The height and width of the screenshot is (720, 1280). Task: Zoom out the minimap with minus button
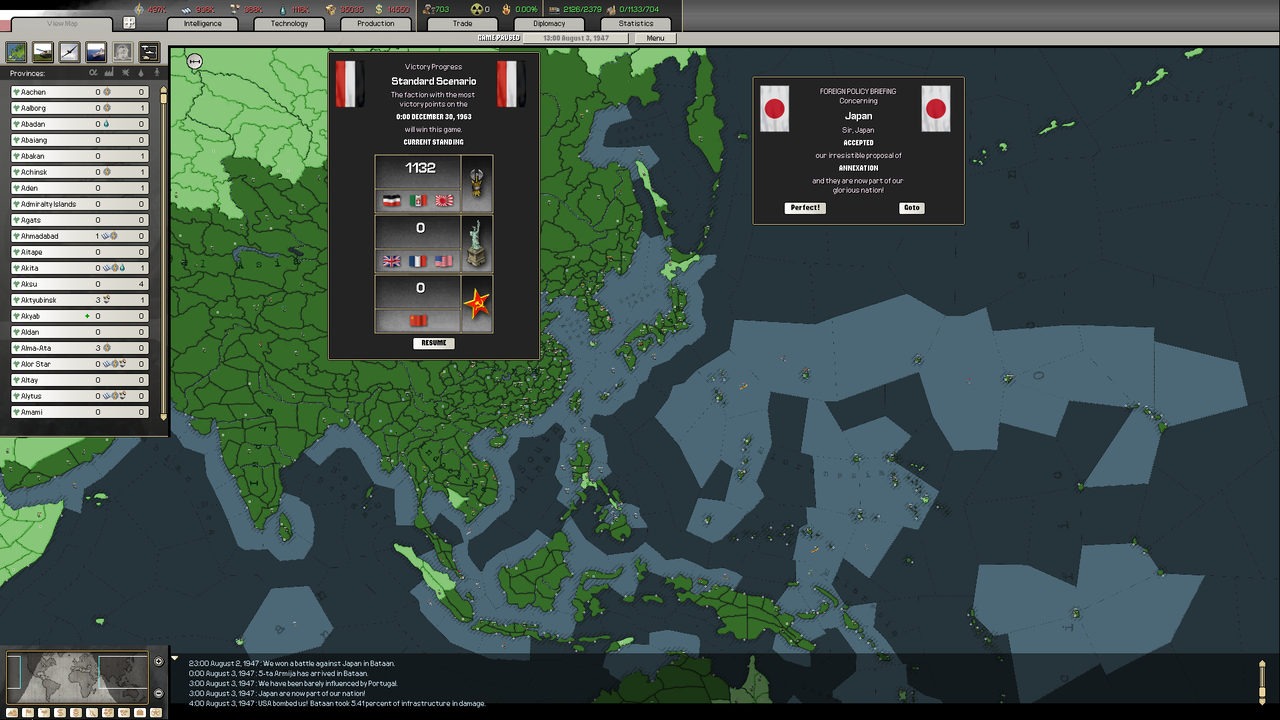pyautogui.click(x=158, y=693)
